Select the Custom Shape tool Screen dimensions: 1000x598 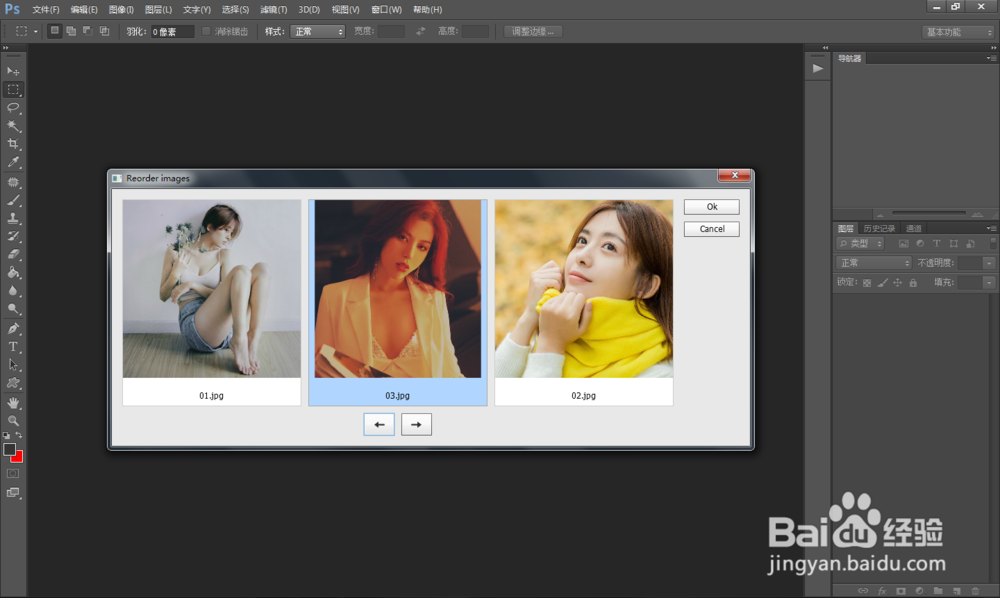coord(13,383)
